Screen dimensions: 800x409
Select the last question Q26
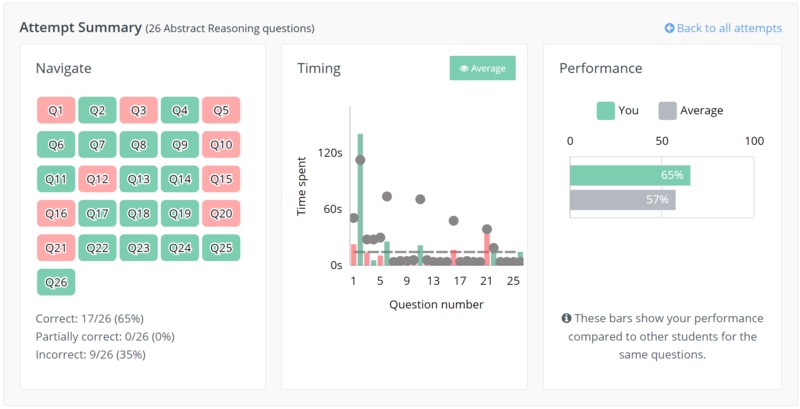click(x=56, y=282)
